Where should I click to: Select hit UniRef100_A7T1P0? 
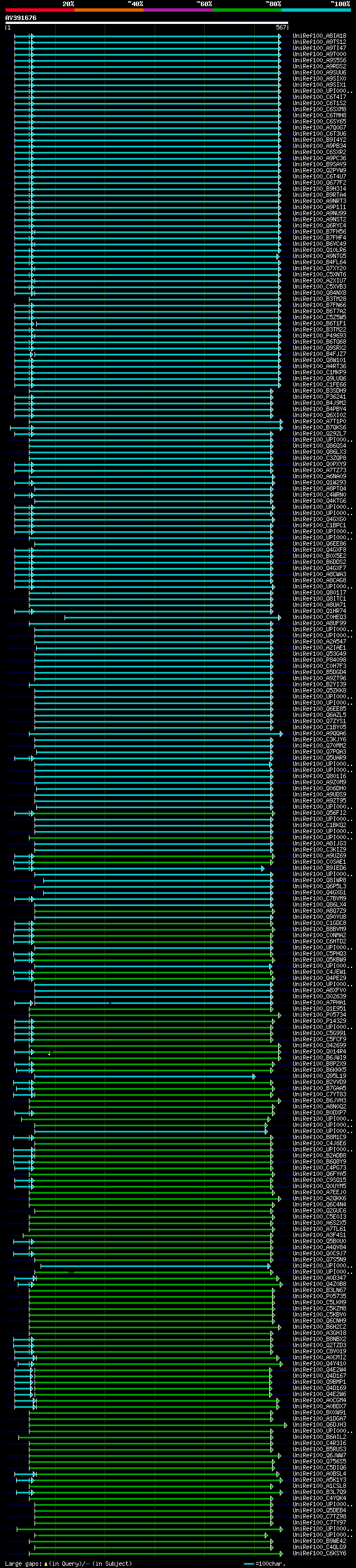click(319, 421)
